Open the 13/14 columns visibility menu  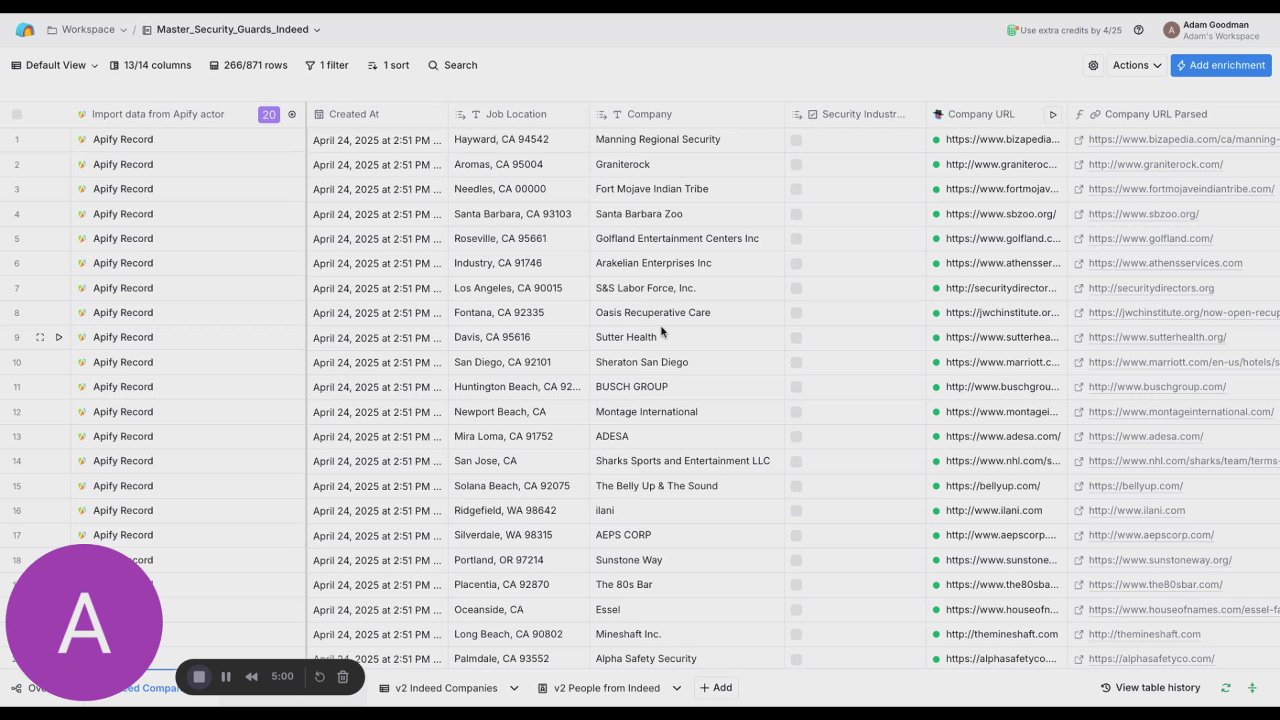[150, 65]
